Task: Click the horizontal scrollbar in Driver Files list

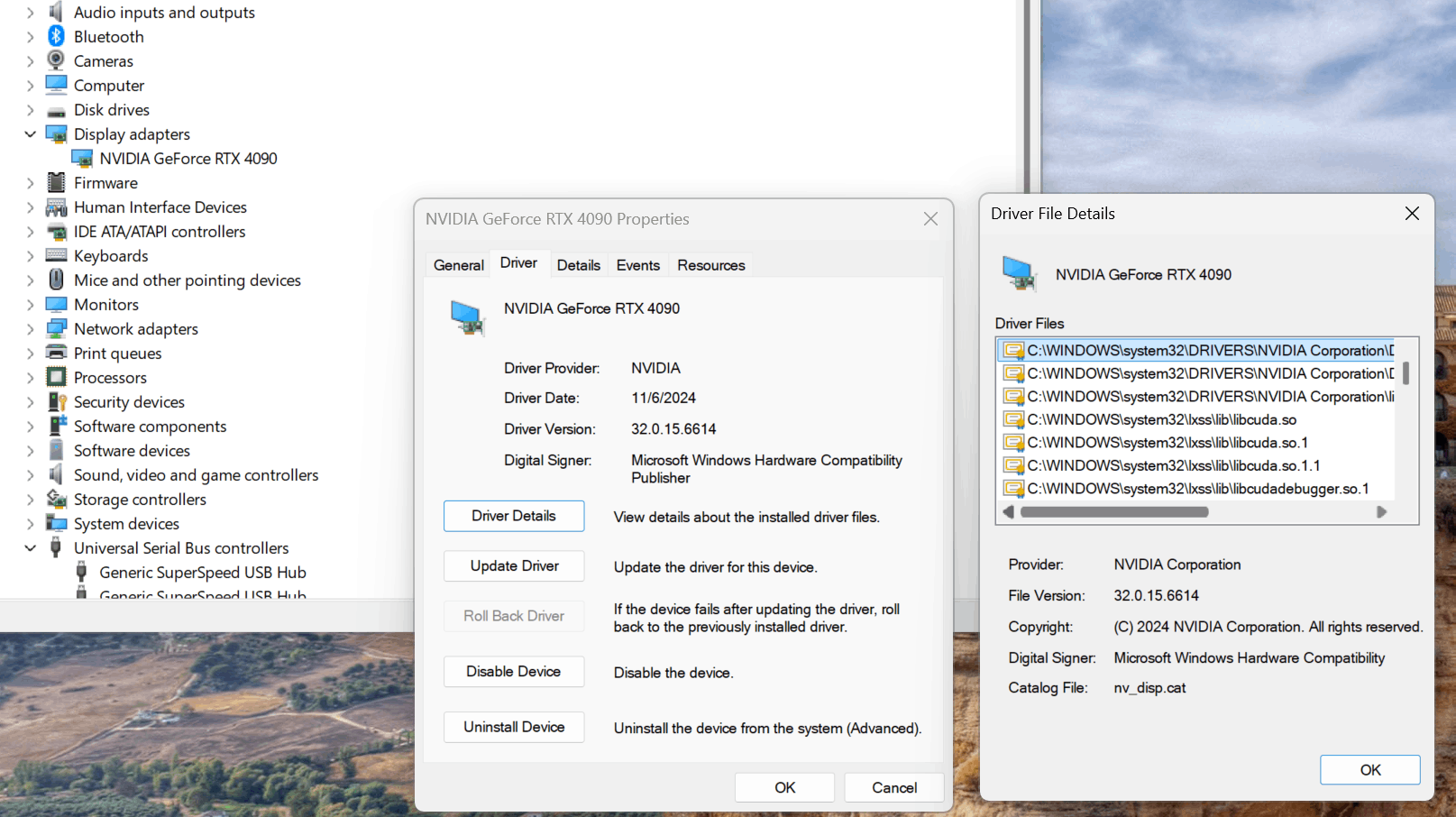Action: [1114, 512]
